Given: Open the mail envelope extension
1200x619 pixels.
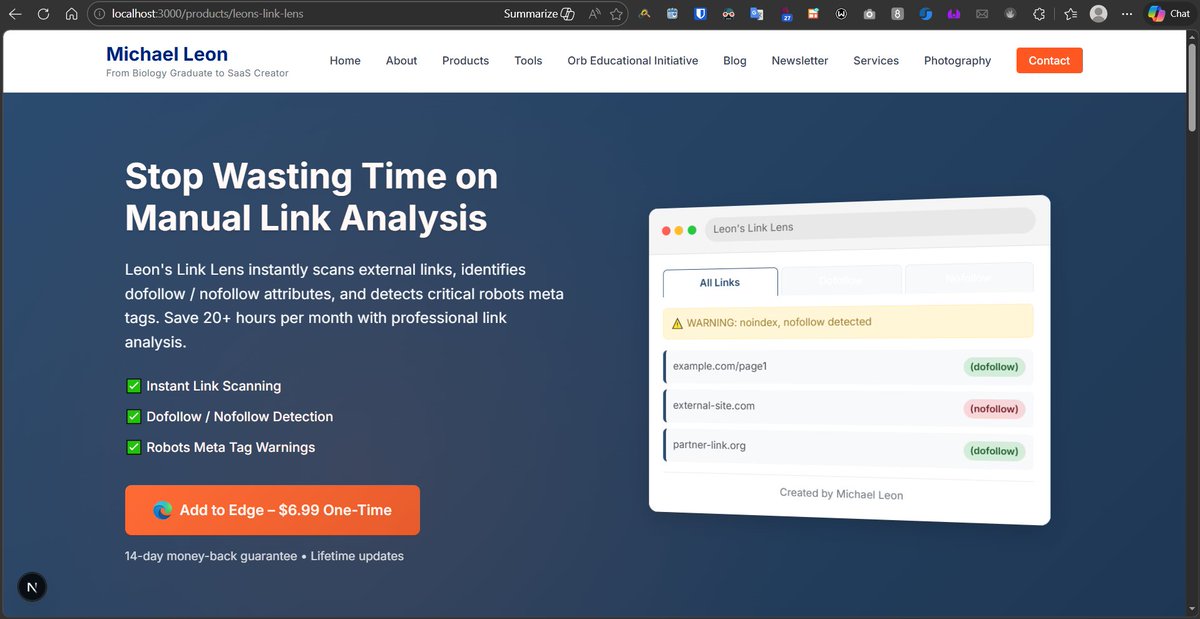Looking at the screenshot, I should pos(982,14).
